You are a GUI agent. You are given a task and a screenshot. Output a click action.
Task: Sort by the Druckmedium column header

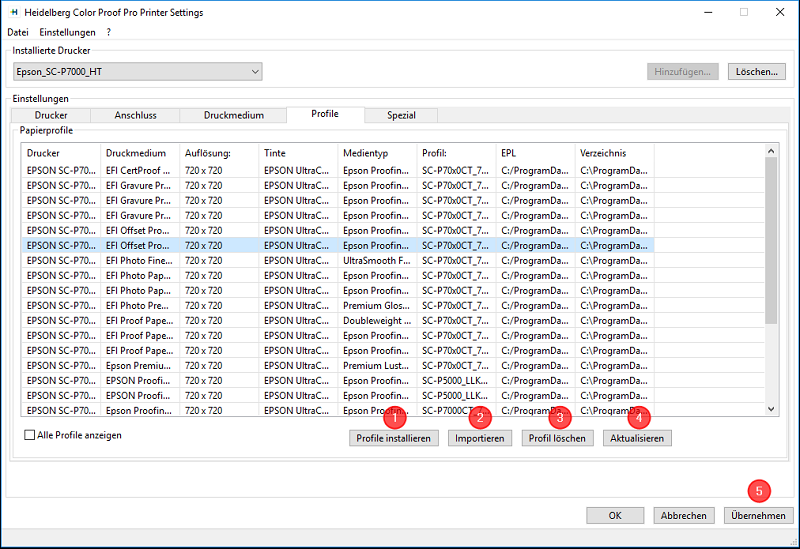(140, 153)
